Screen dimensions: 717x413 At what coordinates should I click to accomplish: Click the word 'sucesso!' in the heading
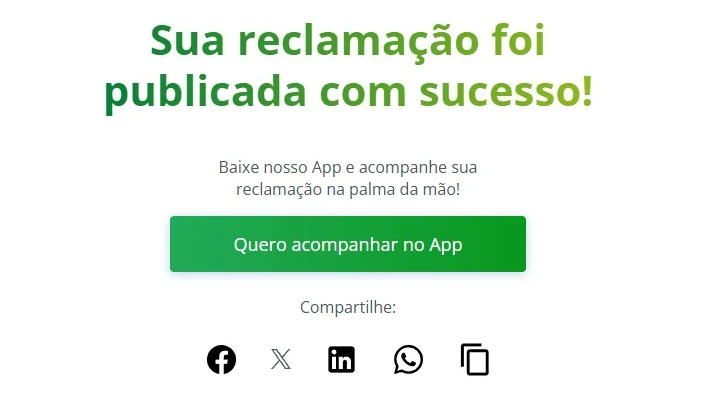pos(506,91)
